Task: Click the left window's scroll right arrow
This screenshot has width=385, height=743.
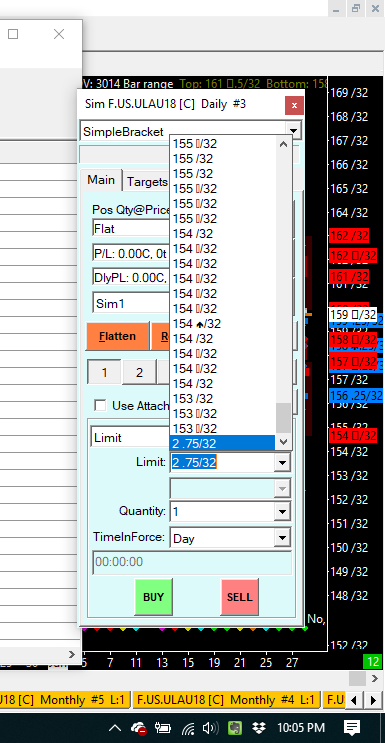Action: 72,654
